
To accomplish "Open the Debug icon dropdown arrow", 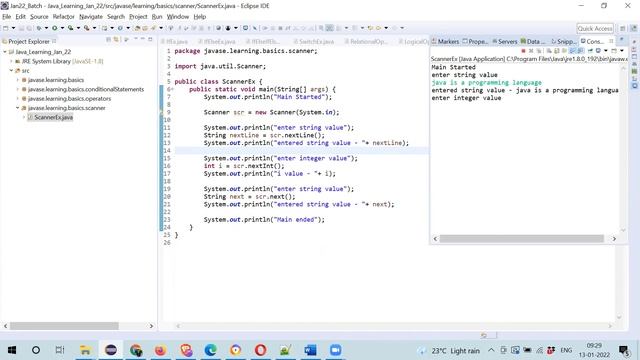I will 46,28.
